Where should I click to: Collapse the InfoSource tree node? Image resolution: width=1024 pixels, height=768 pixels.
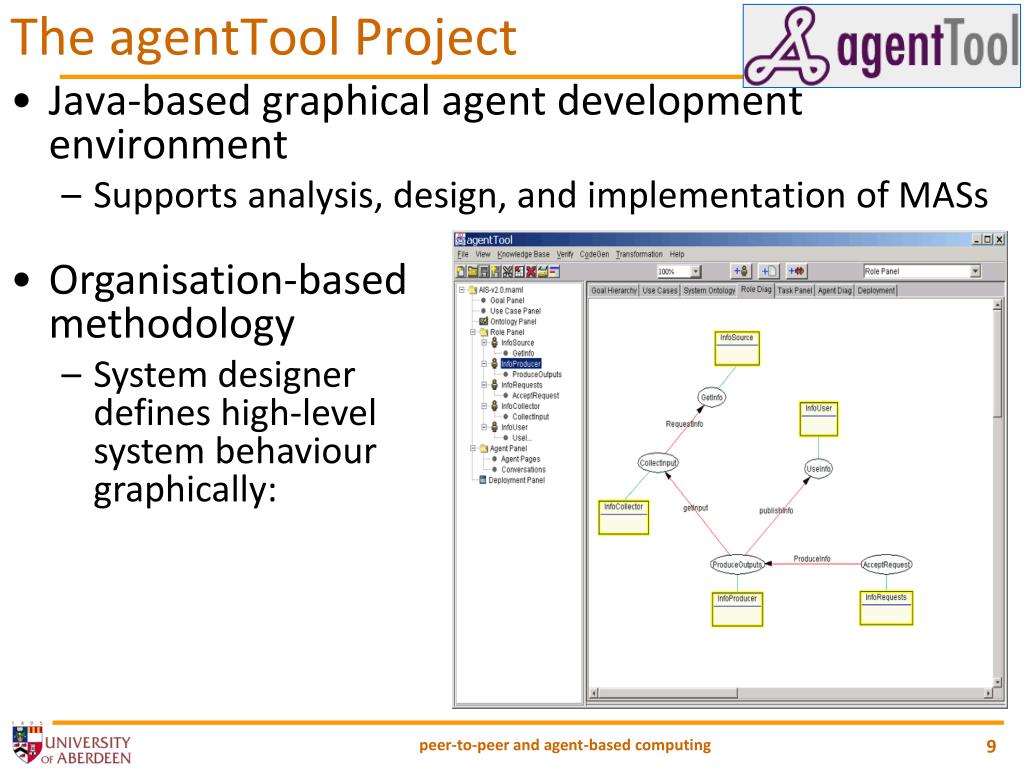click(x=484, y=342)
